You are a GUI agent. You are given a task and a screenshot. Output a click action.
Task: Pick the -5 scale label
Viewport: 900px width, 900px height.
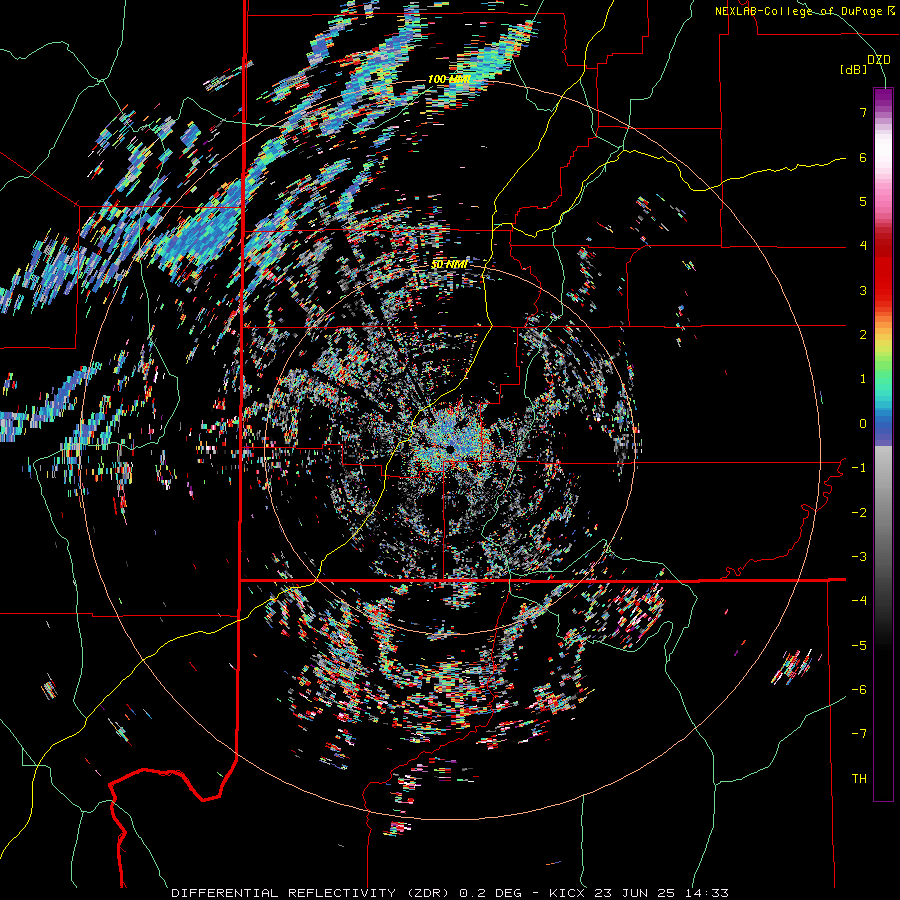tap(859, 646)
